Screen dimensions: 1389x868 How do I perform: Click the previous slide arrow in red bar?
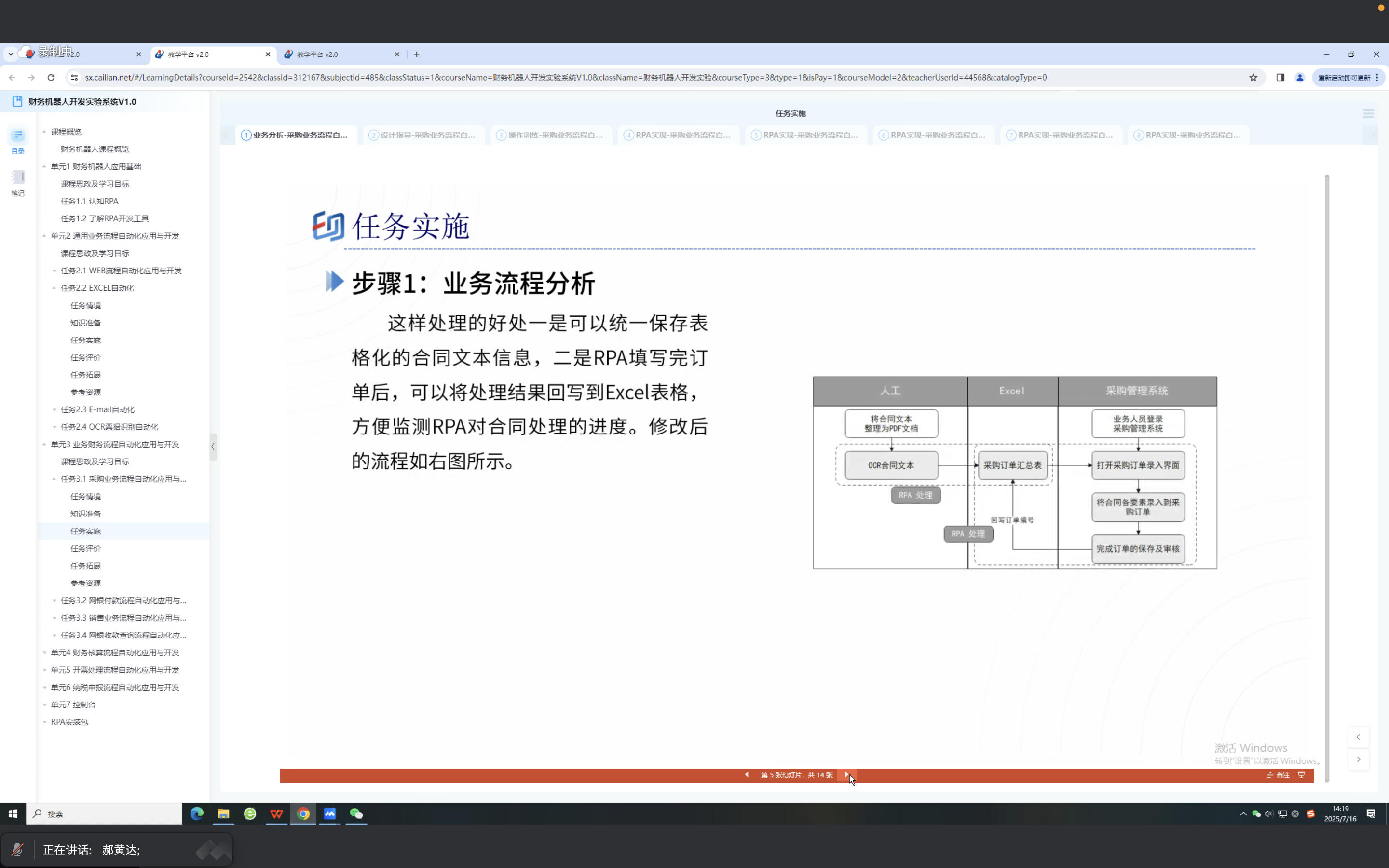747,775
